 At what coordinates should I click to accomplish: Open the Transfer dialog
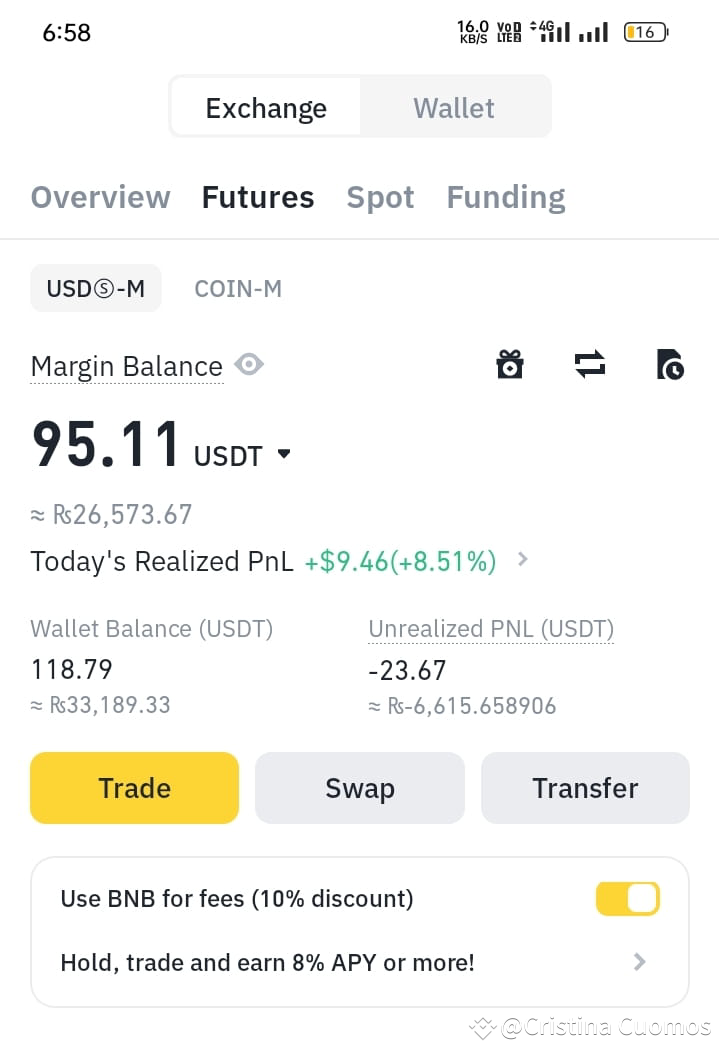click(x=585, y=788)
